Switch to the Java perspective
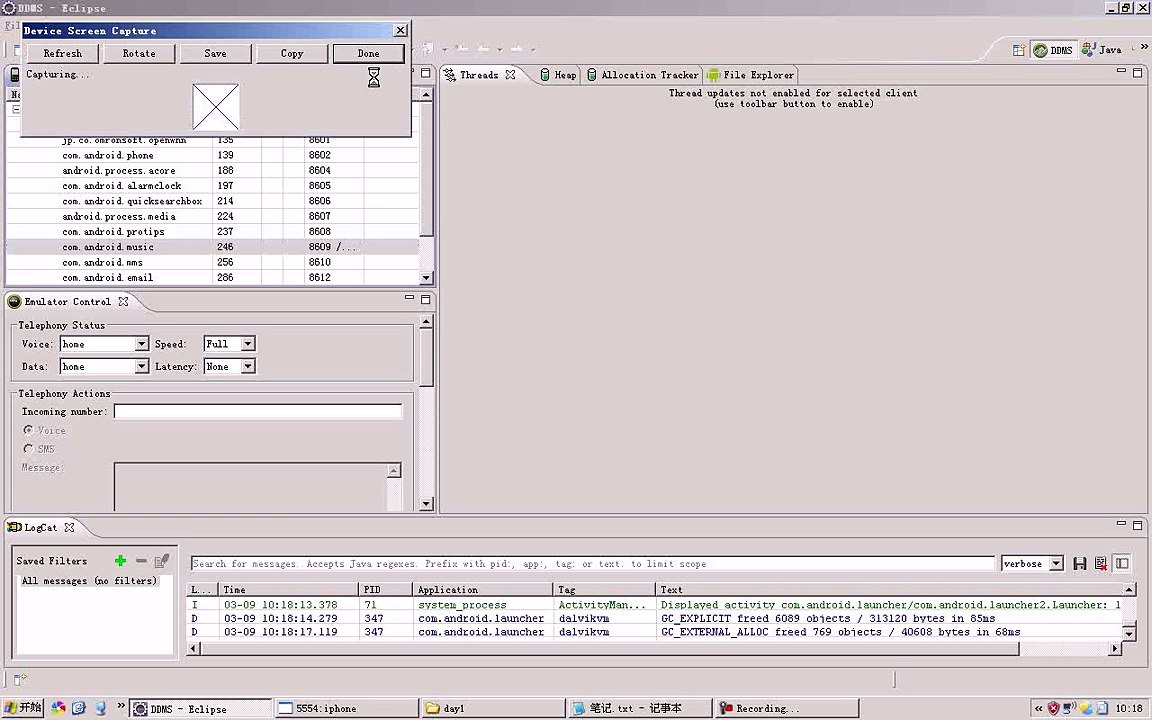This screenshot has height=720, width=1152. coord(1101,50)
